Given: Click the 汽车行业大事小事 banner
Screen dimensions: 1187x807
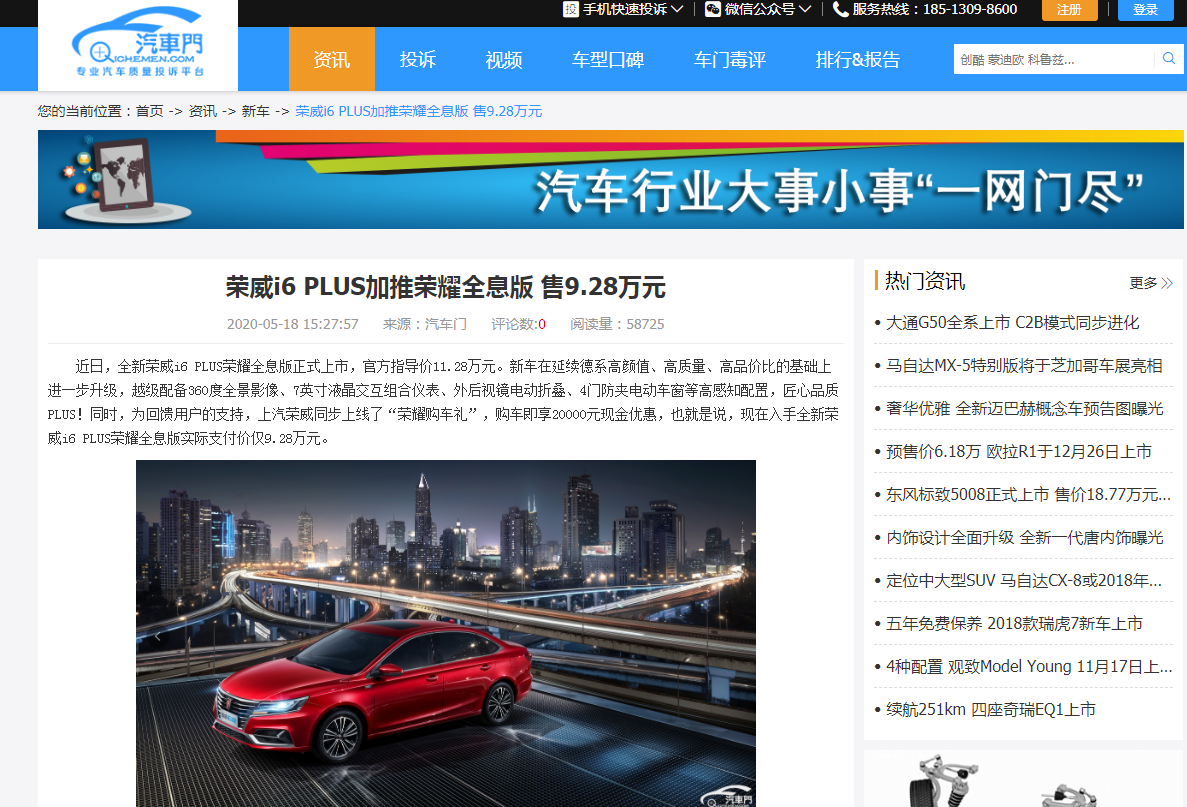Looking at the screenshot, I should pos(610,179).
